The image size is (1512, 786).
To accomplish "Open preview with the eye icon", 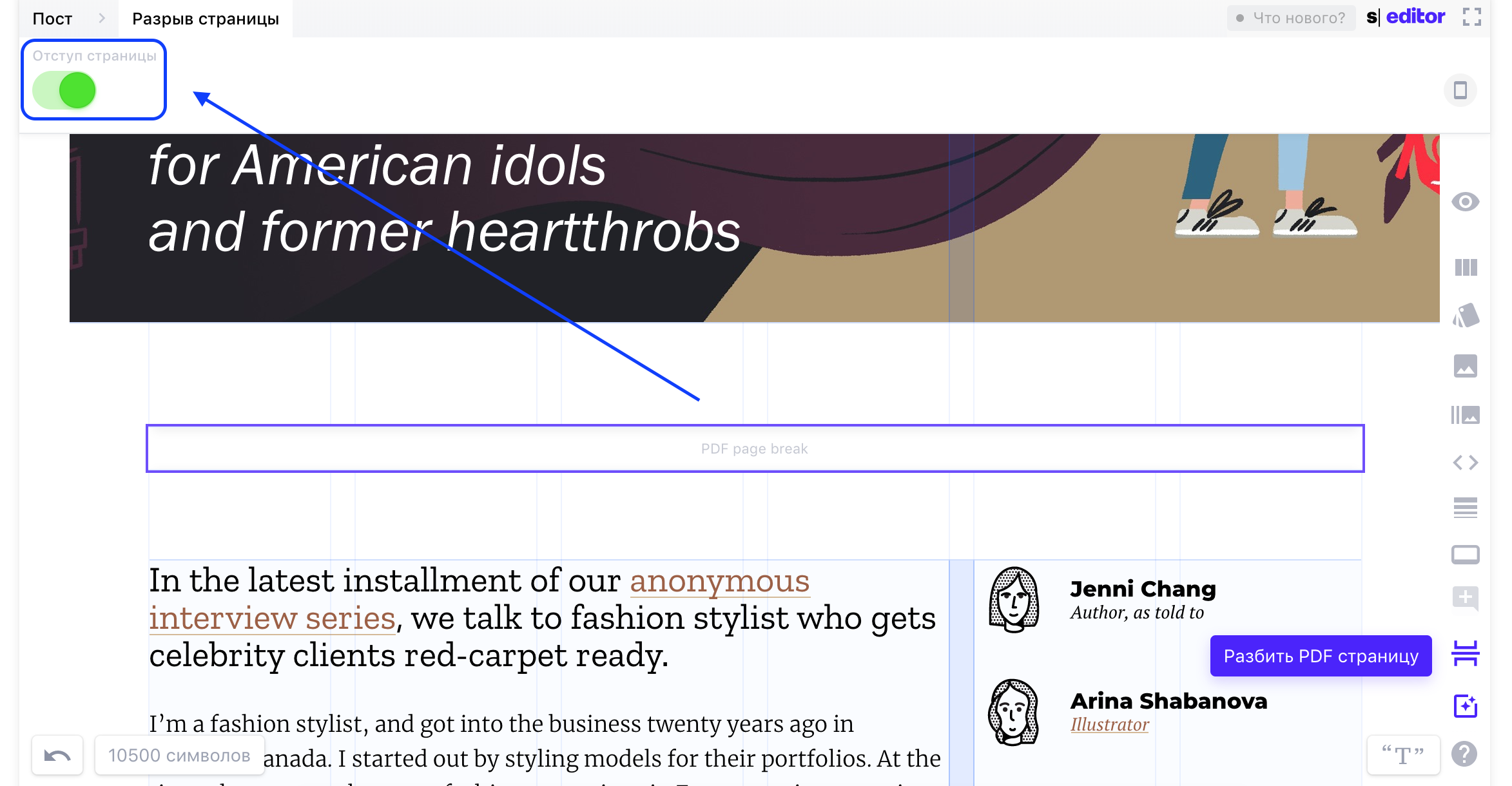I will click(x=1466, y=202).
